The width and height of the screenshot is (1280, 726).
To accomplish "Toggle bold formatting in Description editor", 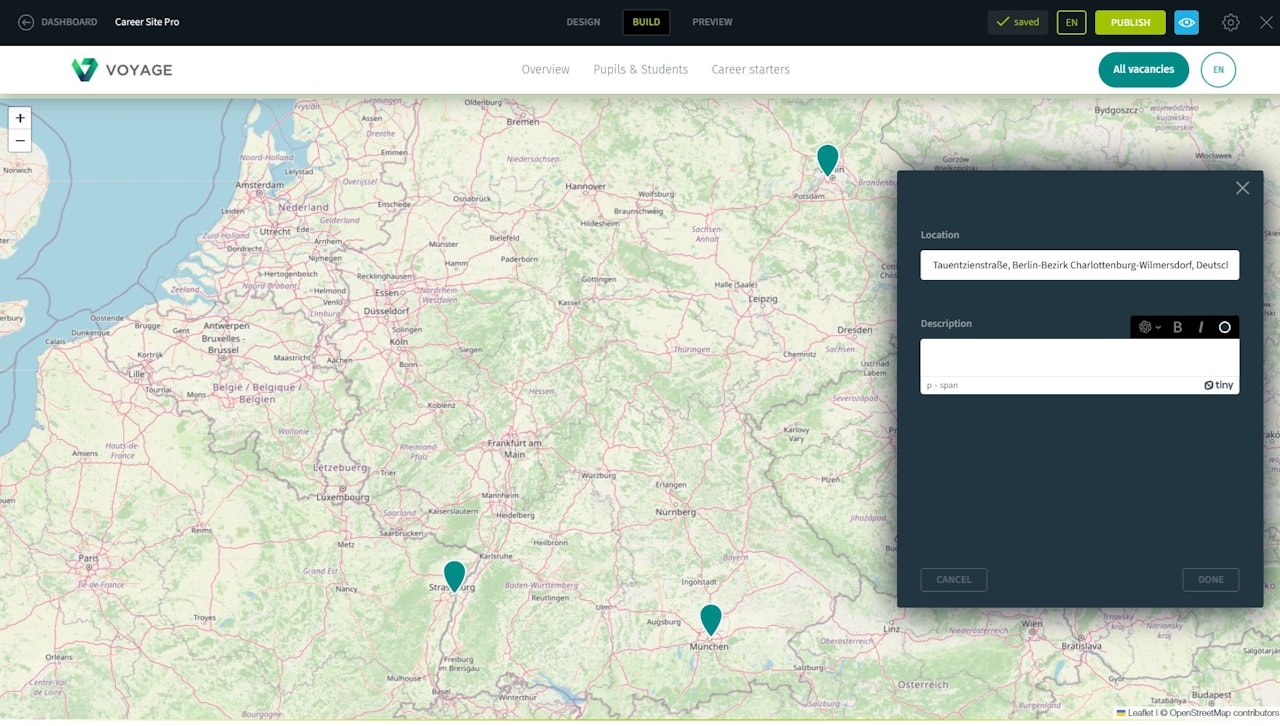I will point(1177,327).
